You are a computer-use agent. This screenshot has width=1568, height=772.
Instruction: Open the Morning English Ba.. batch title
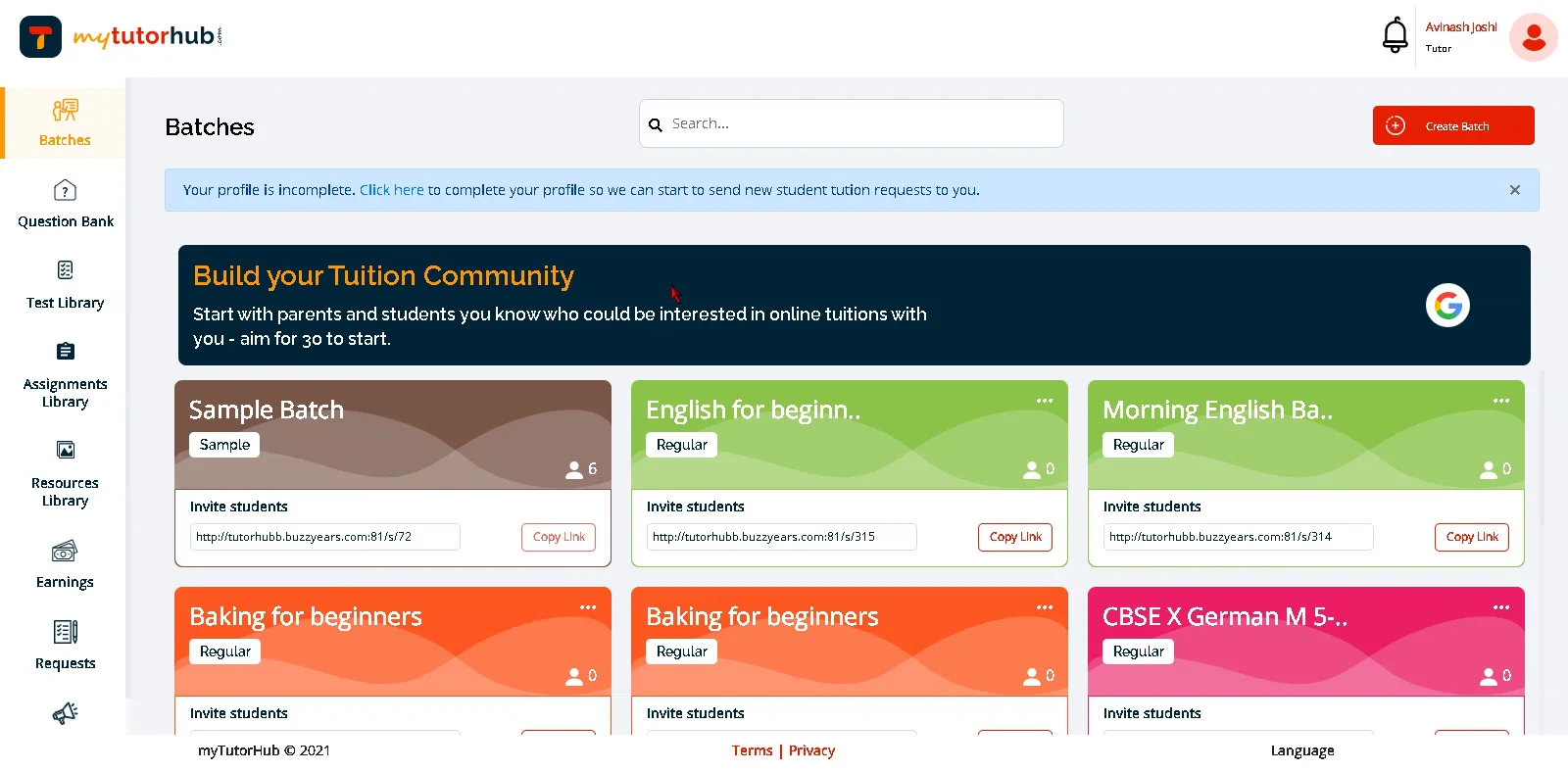(1217, 410)
